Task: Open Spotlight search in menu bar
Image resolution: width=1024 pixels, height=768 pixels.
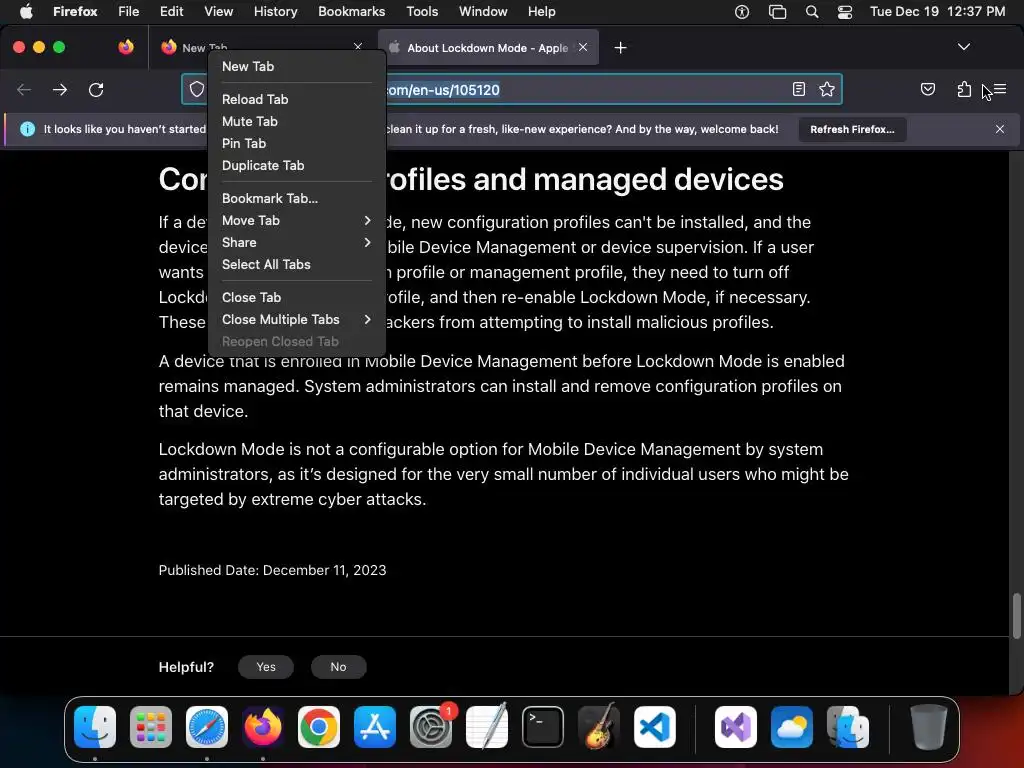Action: (x=812, y=12)
